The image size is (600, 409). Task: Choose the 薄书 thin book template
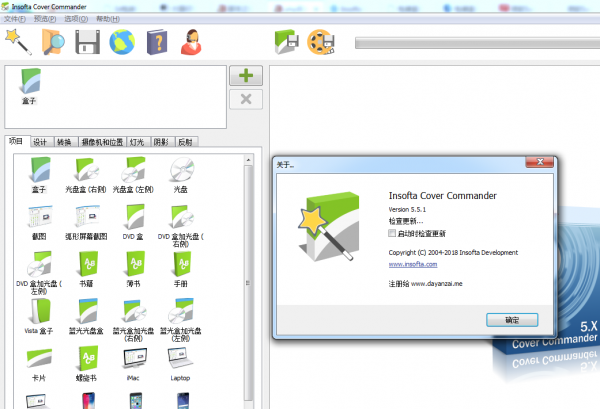click(x=133, y=269)
